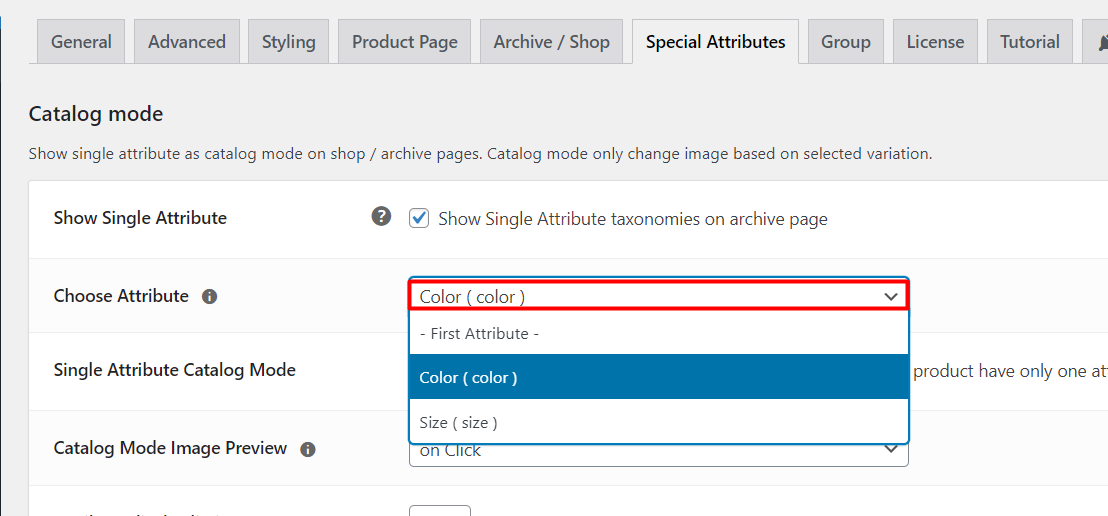Select the Special Attributes tab
The height and width of the screenshot is (516, 1108).
(715, 42)
